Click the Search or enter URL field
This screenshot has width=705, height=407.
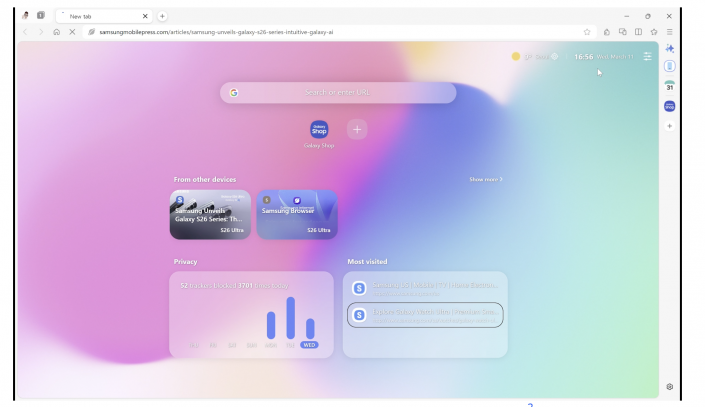338,93
